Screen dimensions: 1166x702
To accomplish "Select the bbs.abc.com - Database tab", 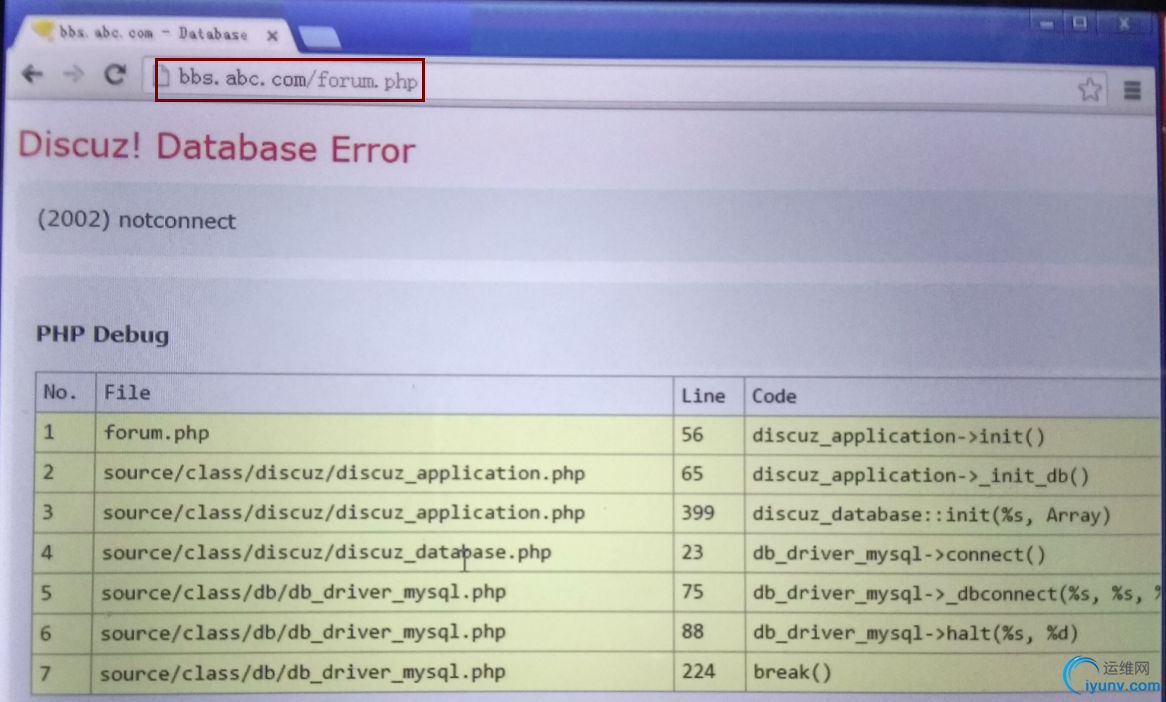I will (153, 33).
